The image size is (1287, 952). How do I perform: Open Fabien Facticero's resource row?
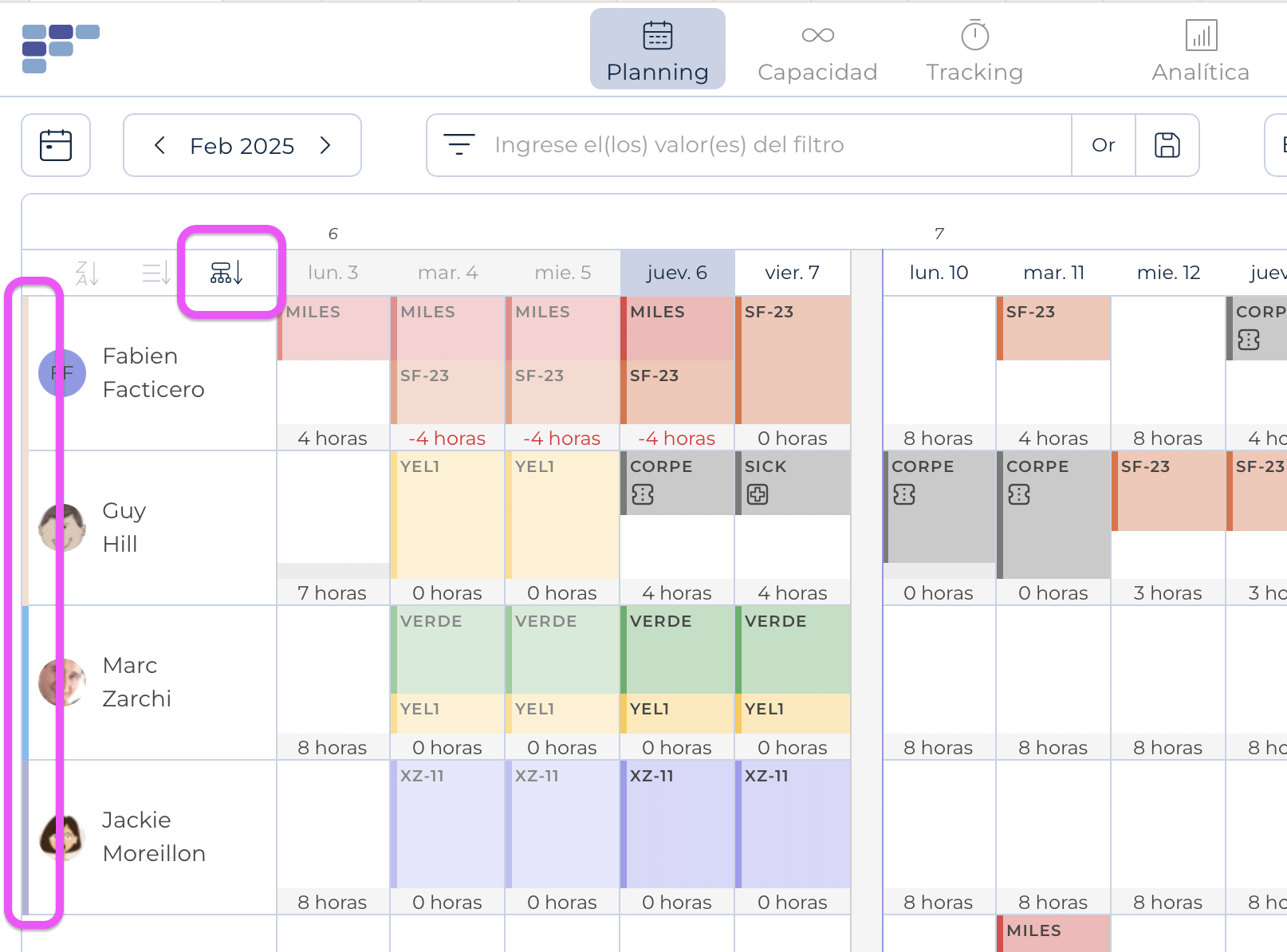[153, 372]
